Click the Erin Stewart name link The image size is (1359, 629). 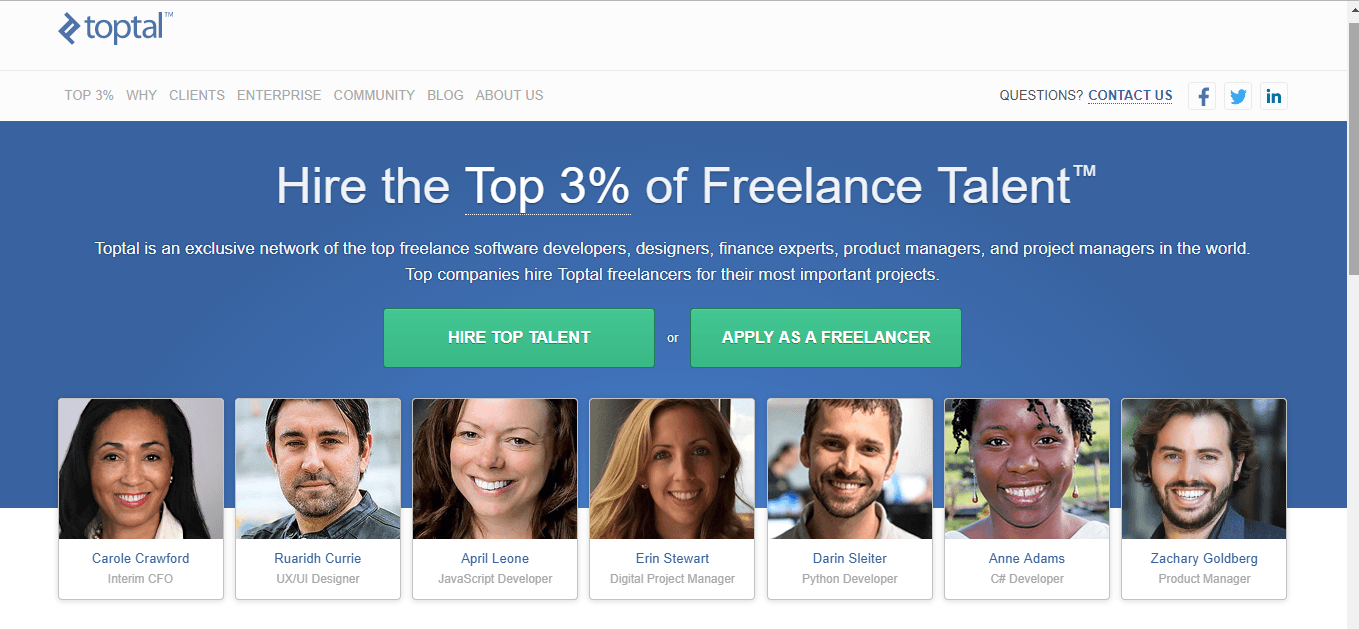pos(672,558)
